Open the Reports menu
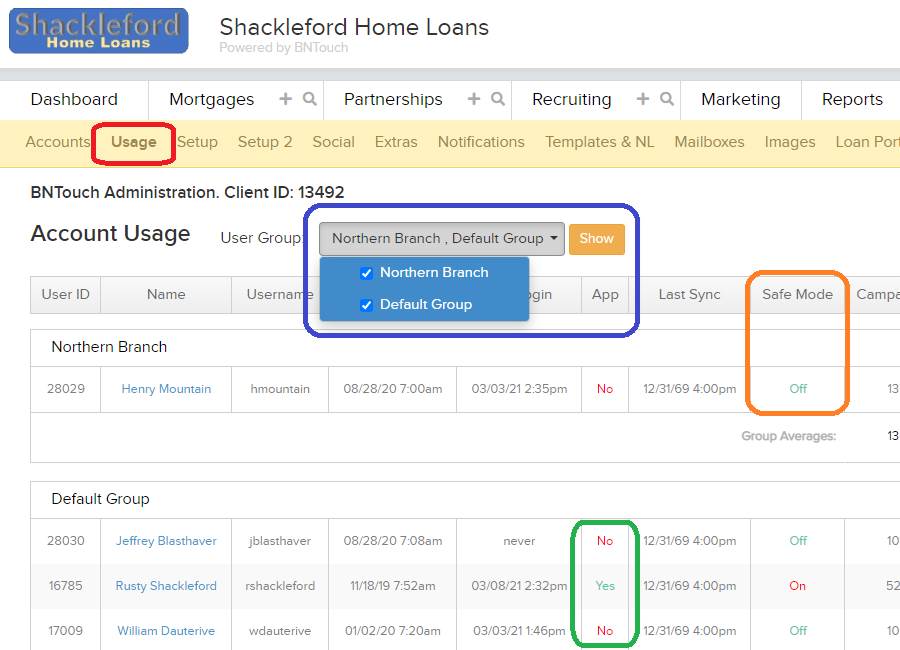Viewport: 900px width, 650px height. [x=852, y=99]
